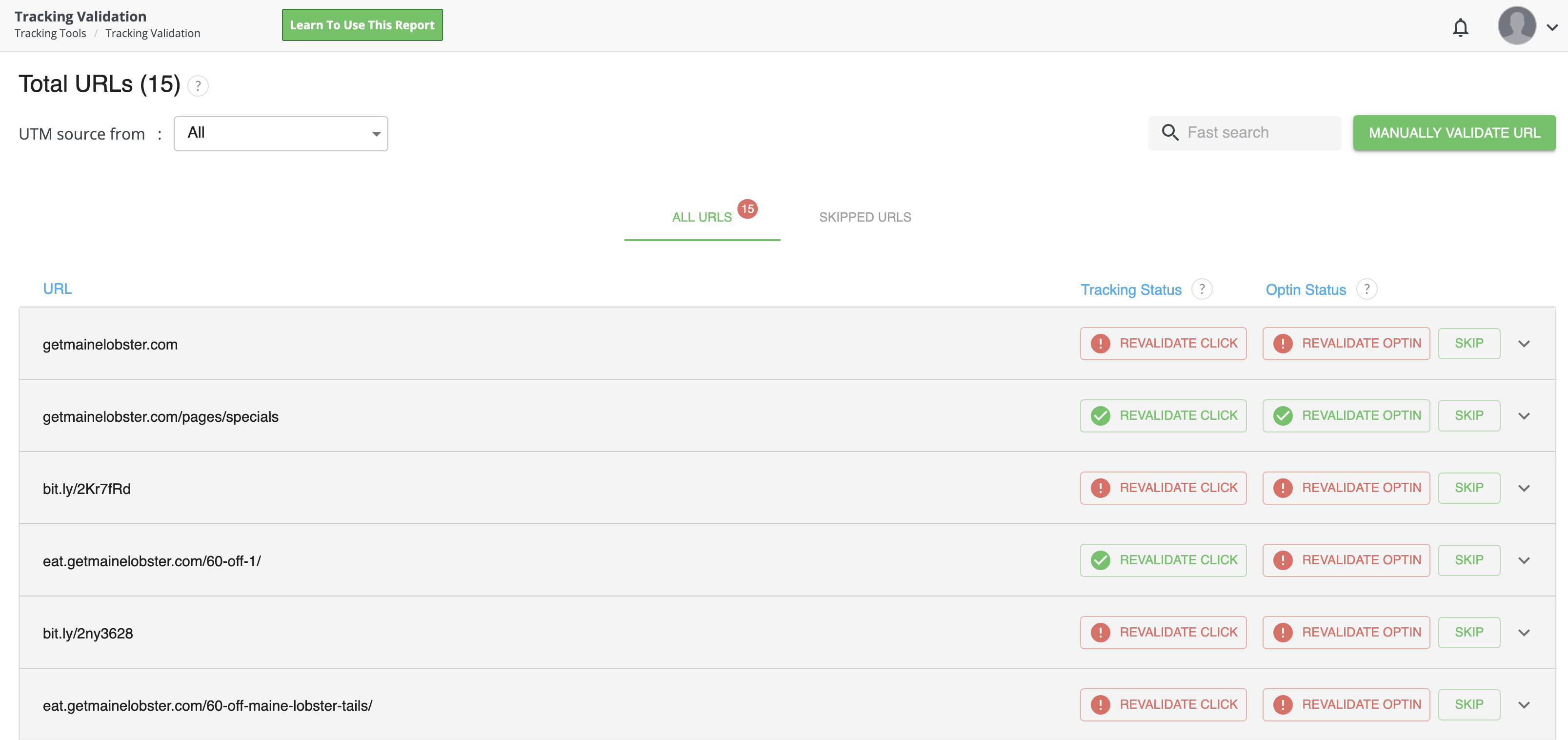Click the Tracking Validation breadcrumb
Screen dimensions: 1568x740
coord(153,34)
